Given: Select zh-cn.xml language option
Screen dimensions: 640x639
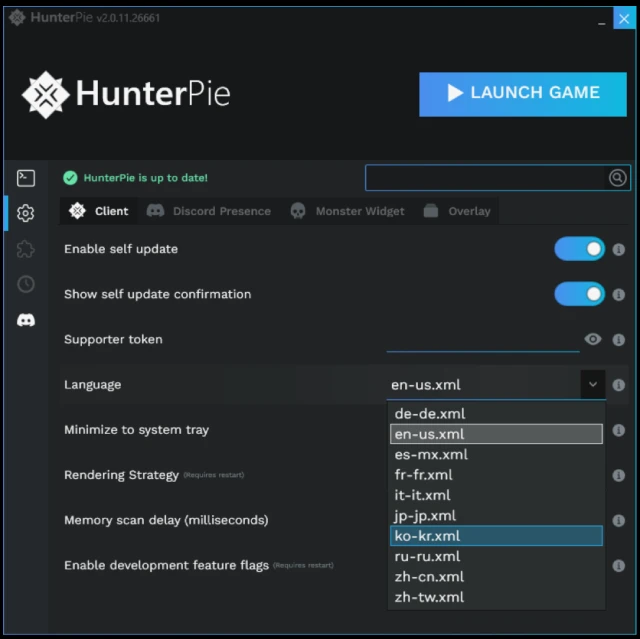Looking at the screenshot, I should click(x=496, y=577).
